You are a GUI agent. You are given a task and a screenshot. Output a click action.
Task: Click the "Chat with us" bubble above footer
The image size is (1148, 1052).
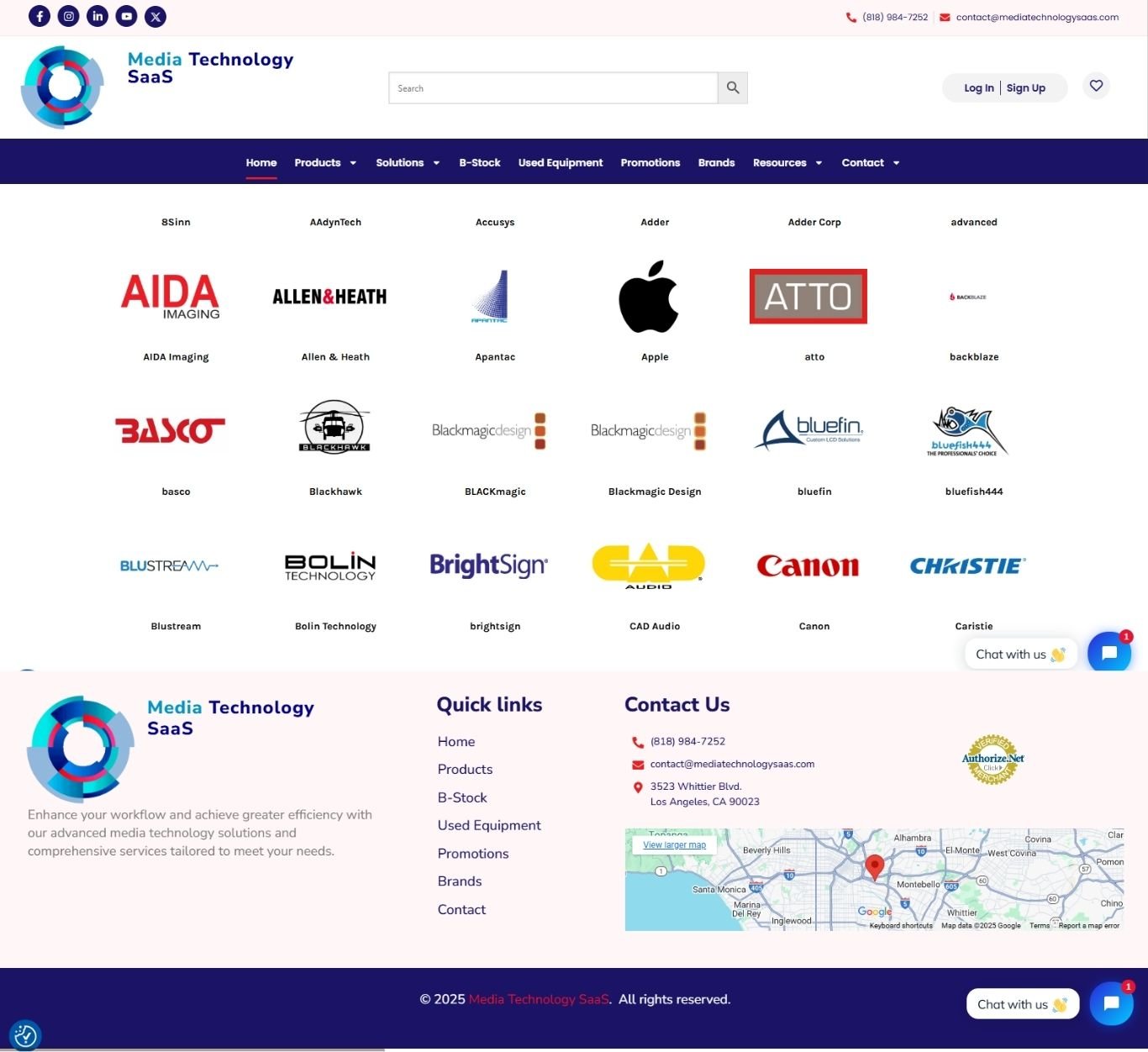pos(1020,654)
